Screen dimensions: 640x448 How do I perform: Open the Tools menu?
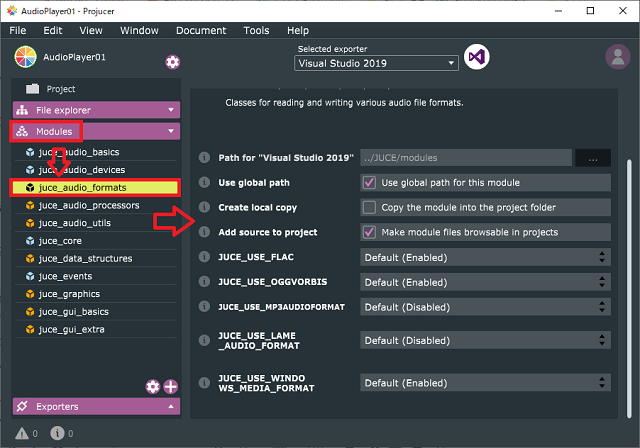256,31
